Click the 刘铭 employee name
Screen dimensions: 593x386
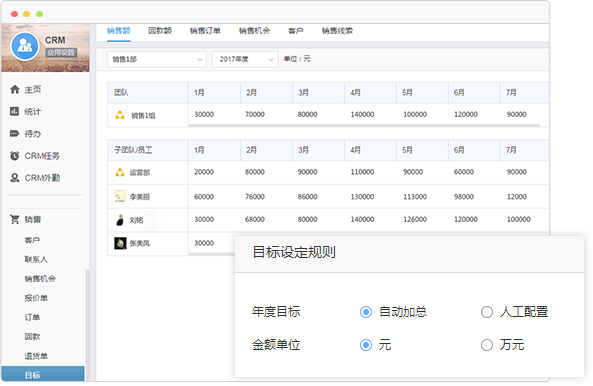tap(136, 220)
